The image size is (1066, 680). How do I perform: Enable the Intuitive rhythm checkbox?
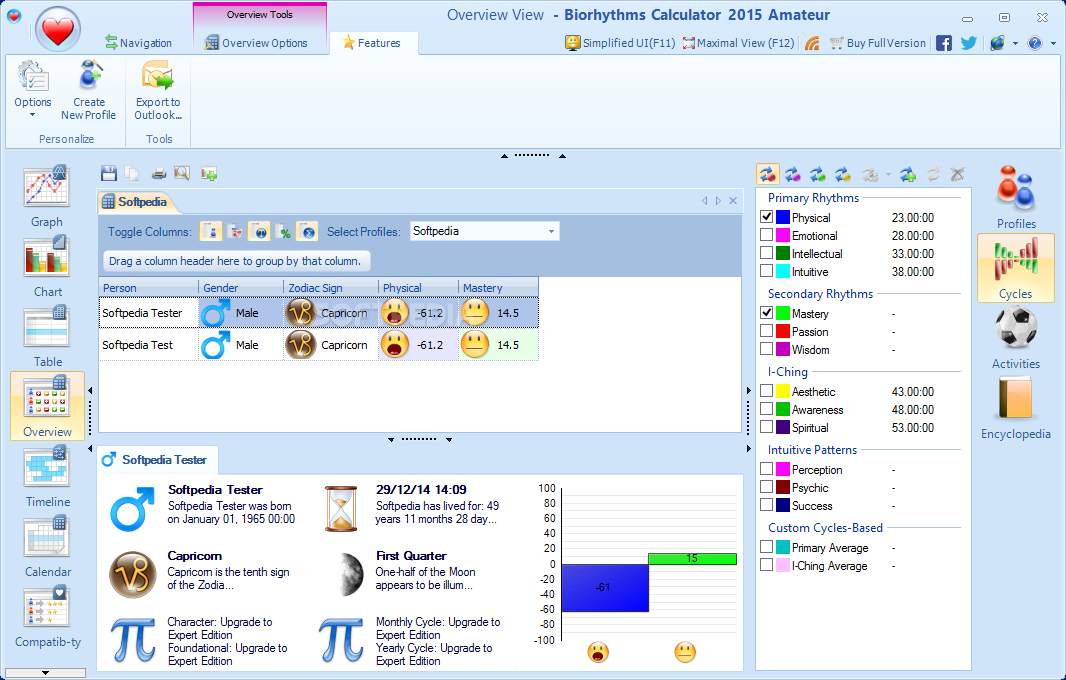tap(766, 271)
